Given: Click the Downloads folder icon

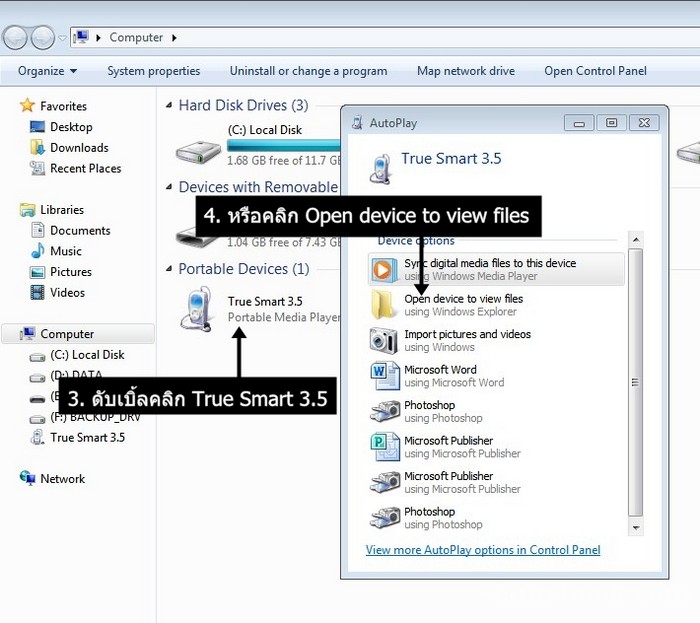Looking at the screenshot, I should click(37, 147).
